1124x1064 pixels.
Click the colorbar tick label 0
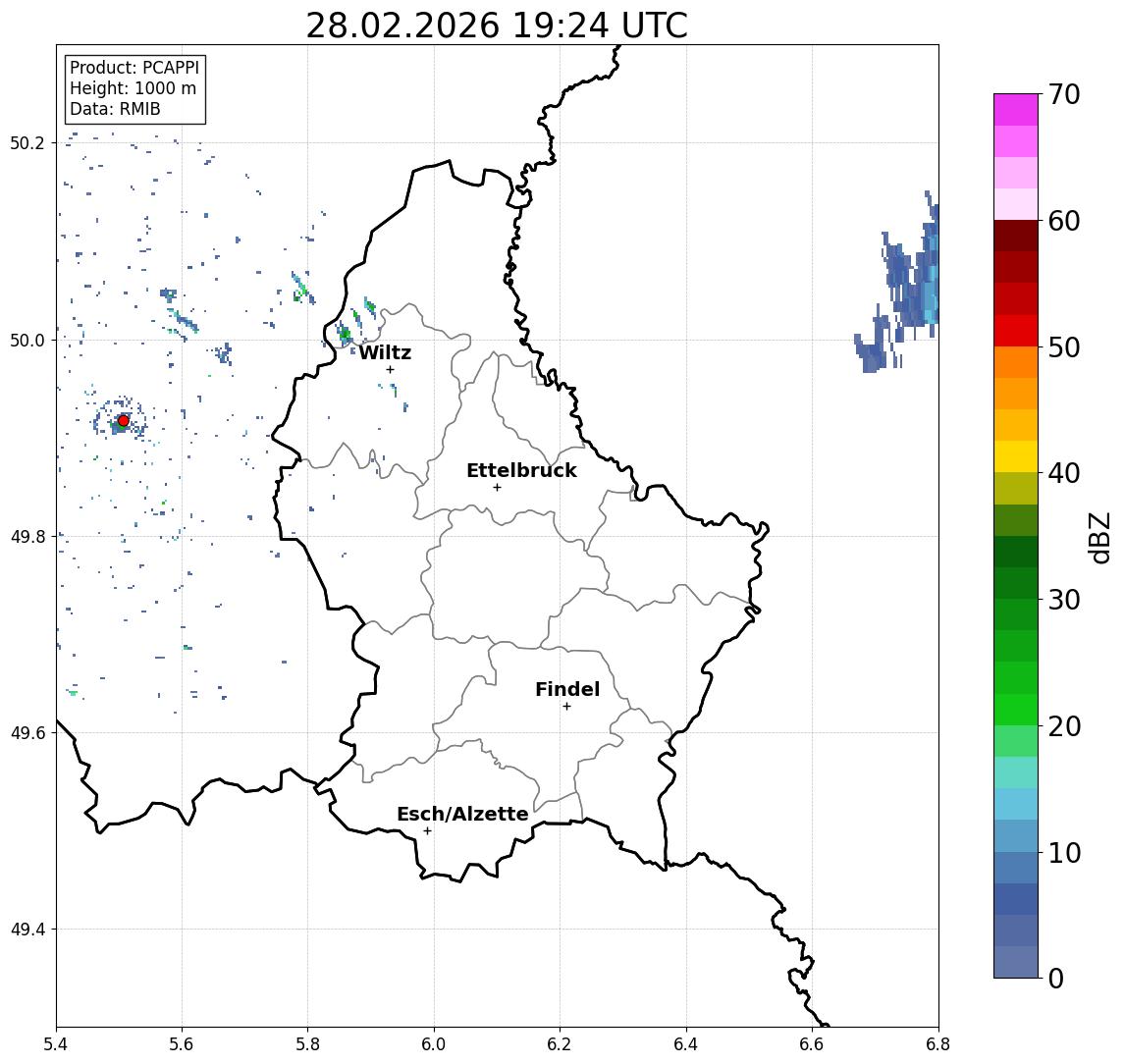(x=1056, y=979)
